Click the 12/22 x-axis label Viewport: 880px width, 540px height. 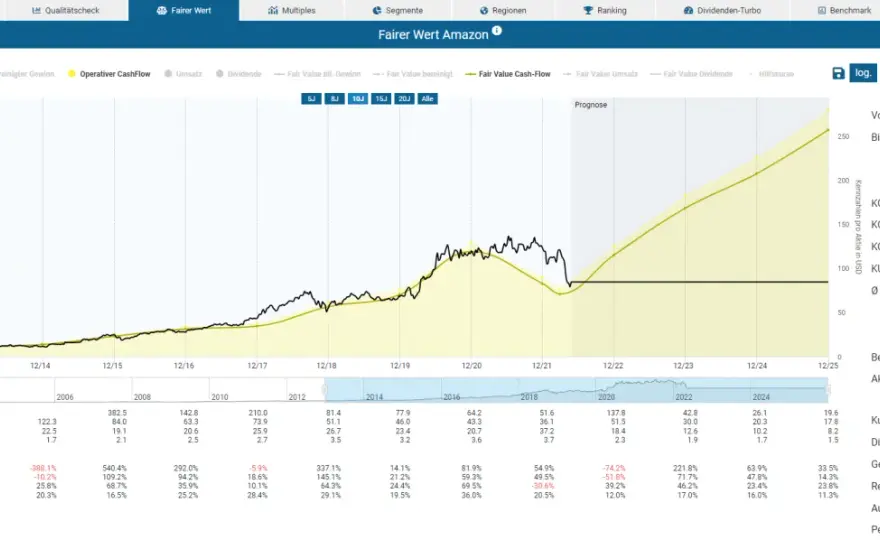pos(613,365)
